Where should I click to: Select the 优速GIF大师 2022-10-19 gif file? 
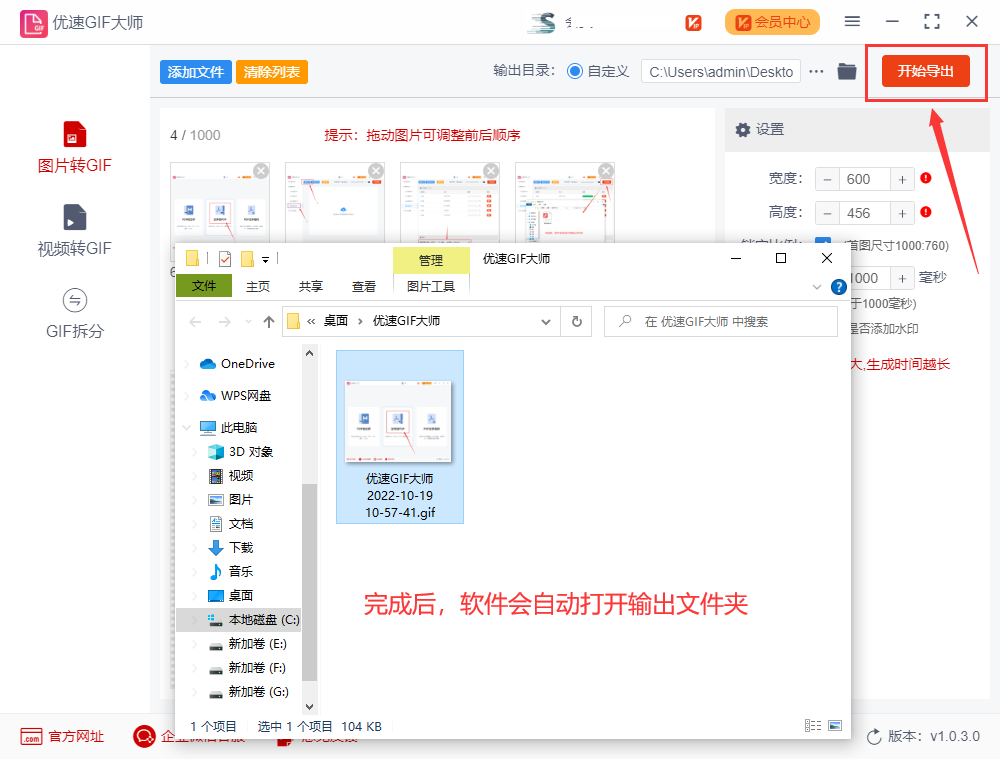pyautogui.click(x=400, y=437)
